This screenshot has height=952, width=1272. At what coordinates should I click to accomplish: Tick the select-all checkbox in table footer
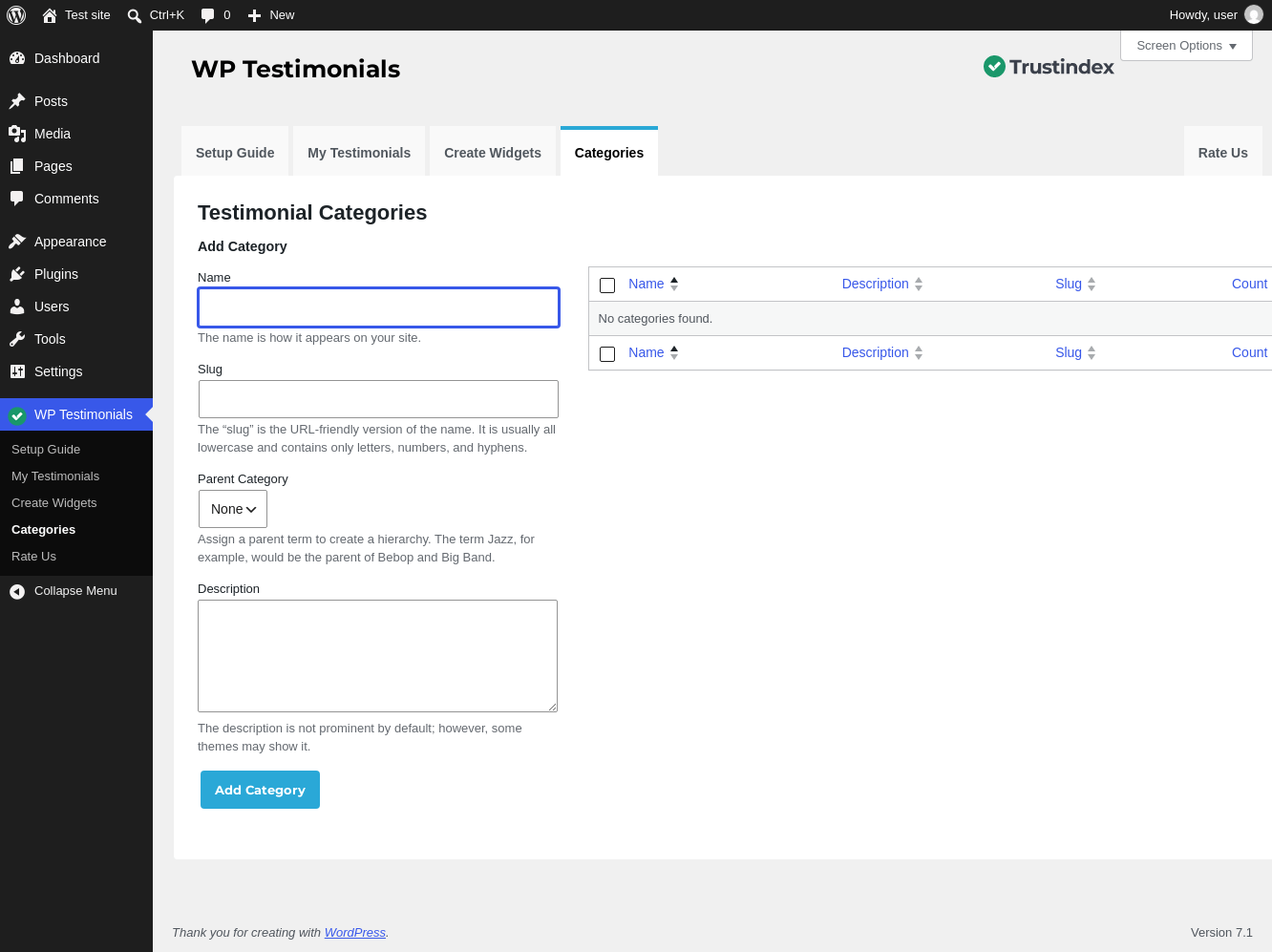(607, 353)
